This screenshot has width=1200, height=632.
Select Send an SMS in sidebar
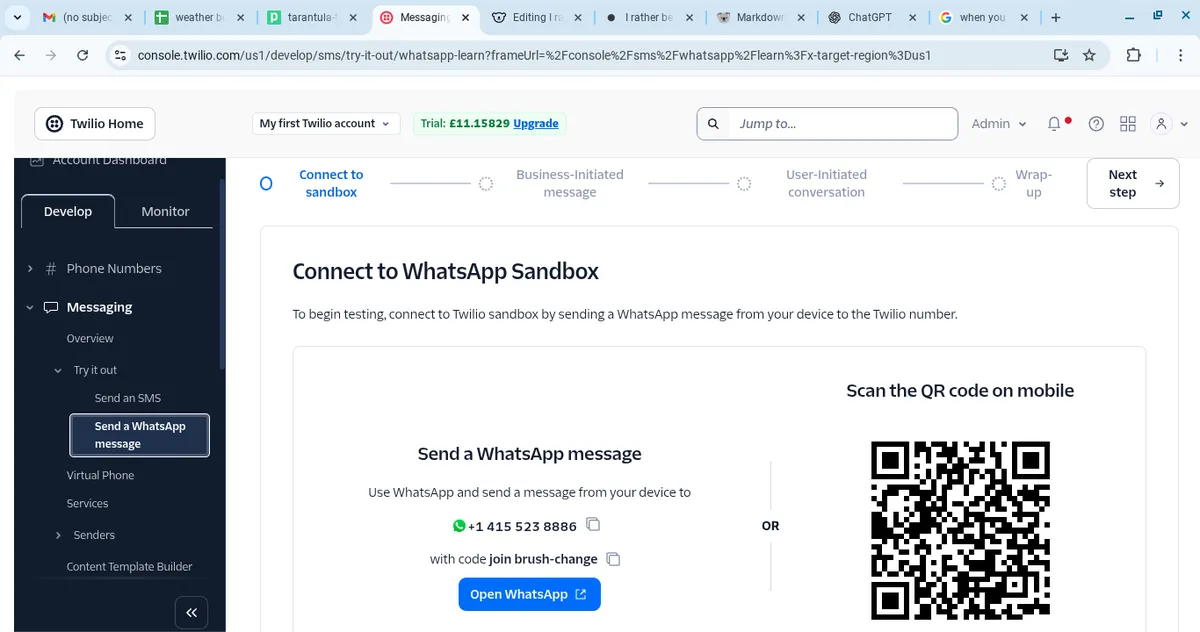[x=127, y=398]
